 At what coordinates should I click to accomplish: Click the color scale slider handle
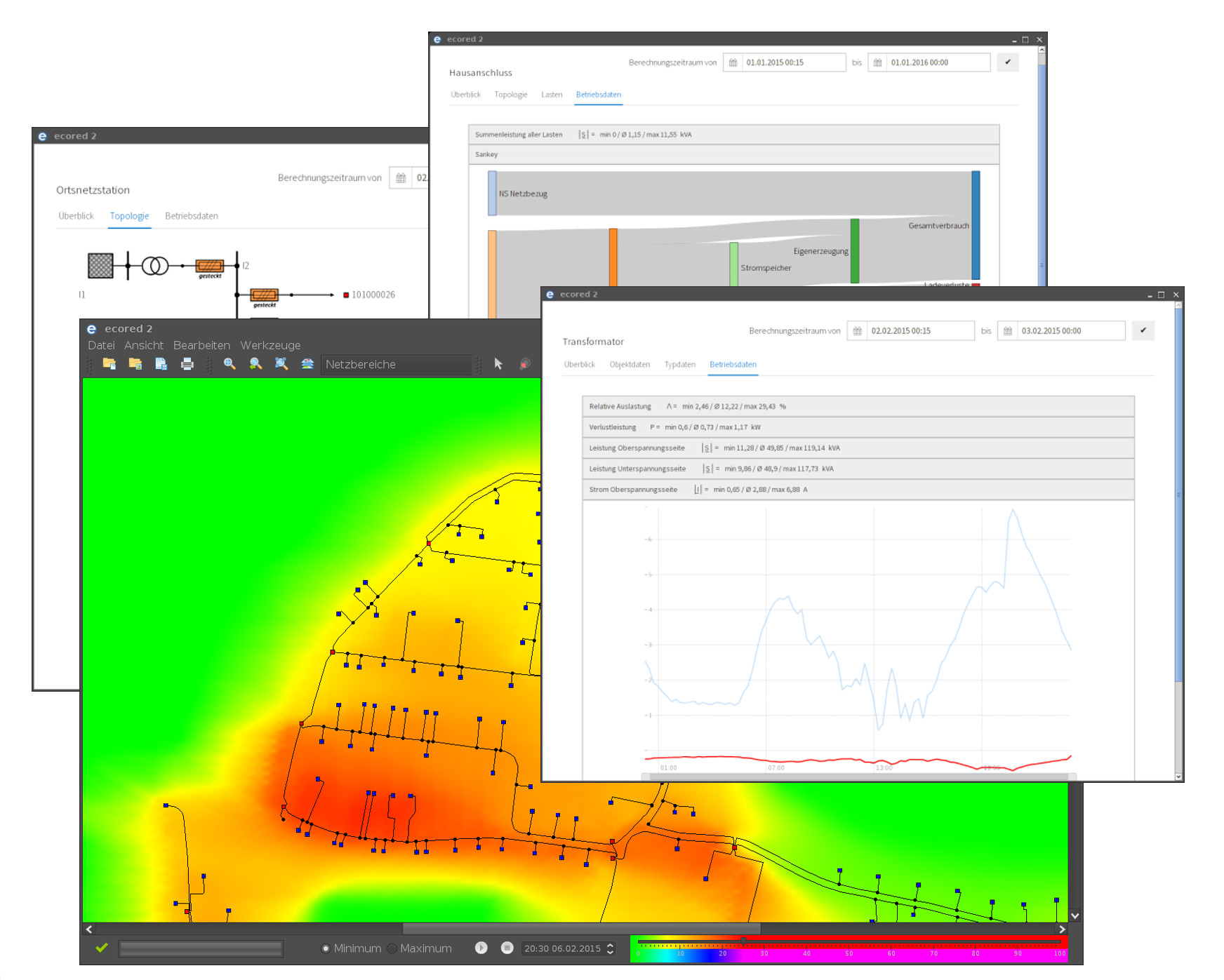743,941
